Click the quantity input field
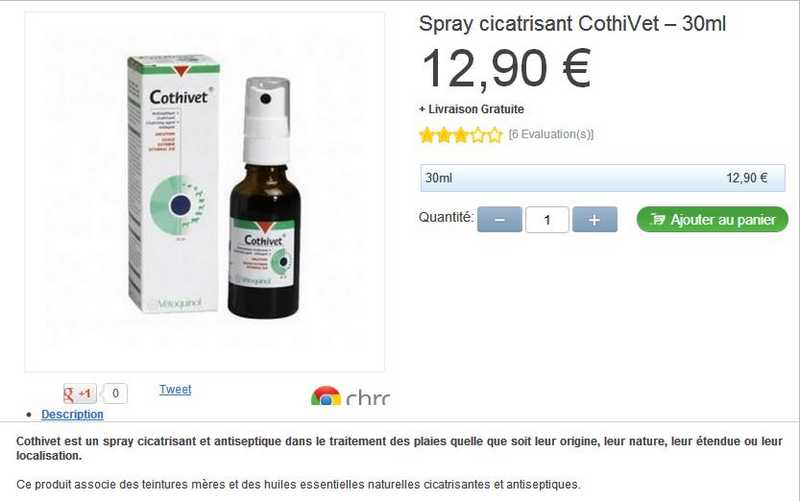800x501 pixels. pos(547,219)
